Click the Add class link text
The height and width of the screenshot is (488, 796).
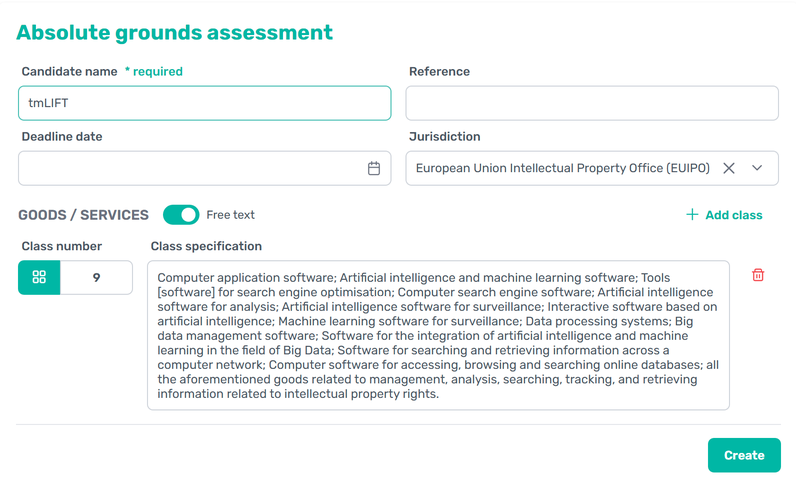(x=734, y=215)
